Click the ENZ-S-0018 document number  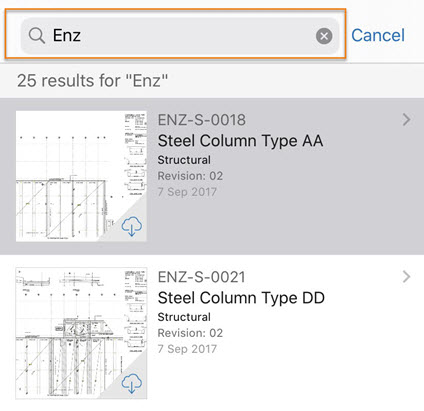pos(202,120)
